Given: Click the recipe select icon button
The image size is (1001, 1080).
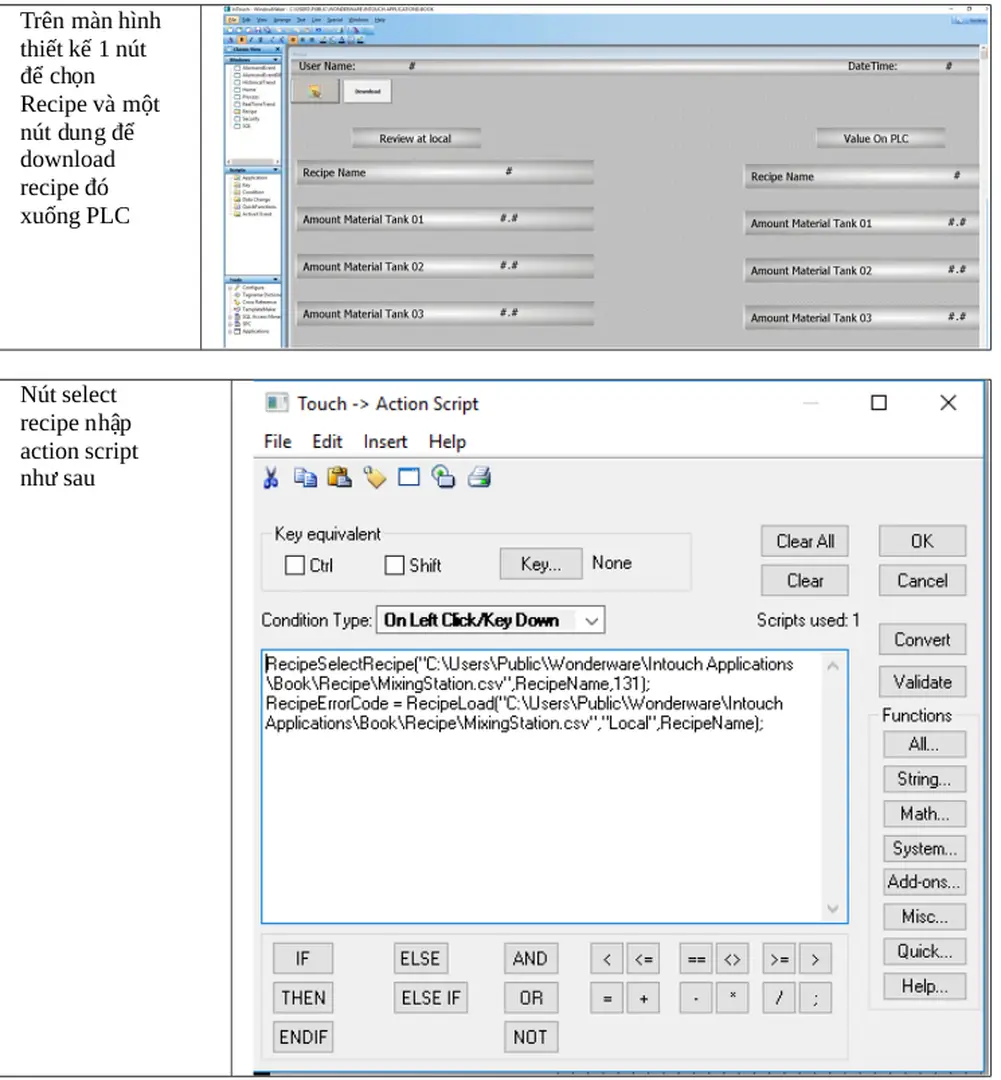Looking at the screenshot, I should (315, 91).
